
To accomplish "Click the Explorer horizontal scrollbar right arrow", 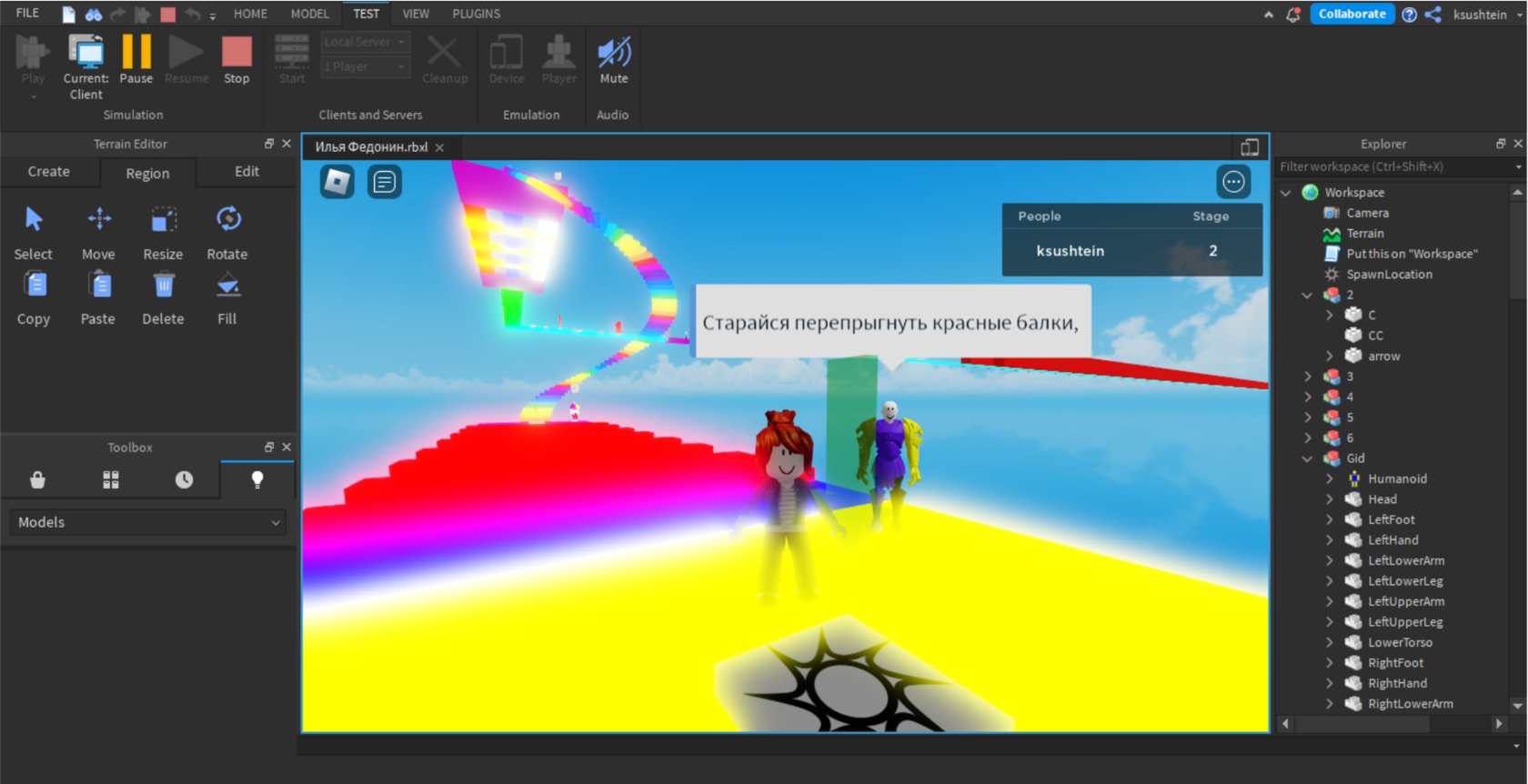I will point(1499,724).
